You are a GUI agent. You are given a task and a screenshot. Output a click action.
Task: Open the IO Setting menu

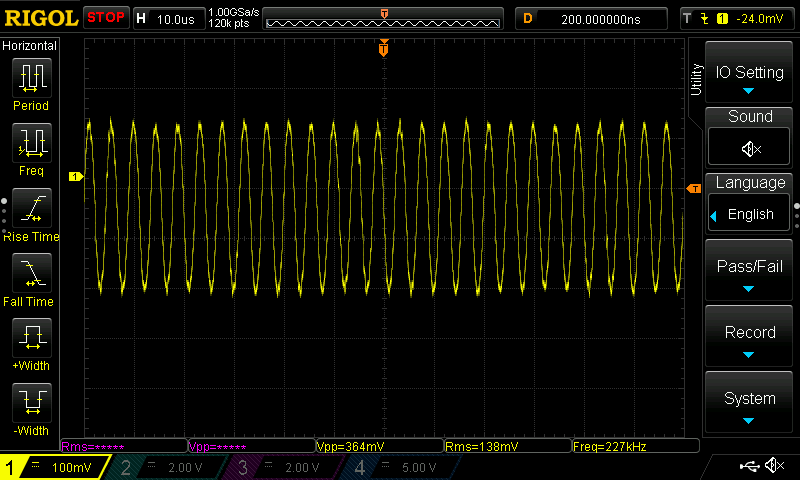click(749, 72)
